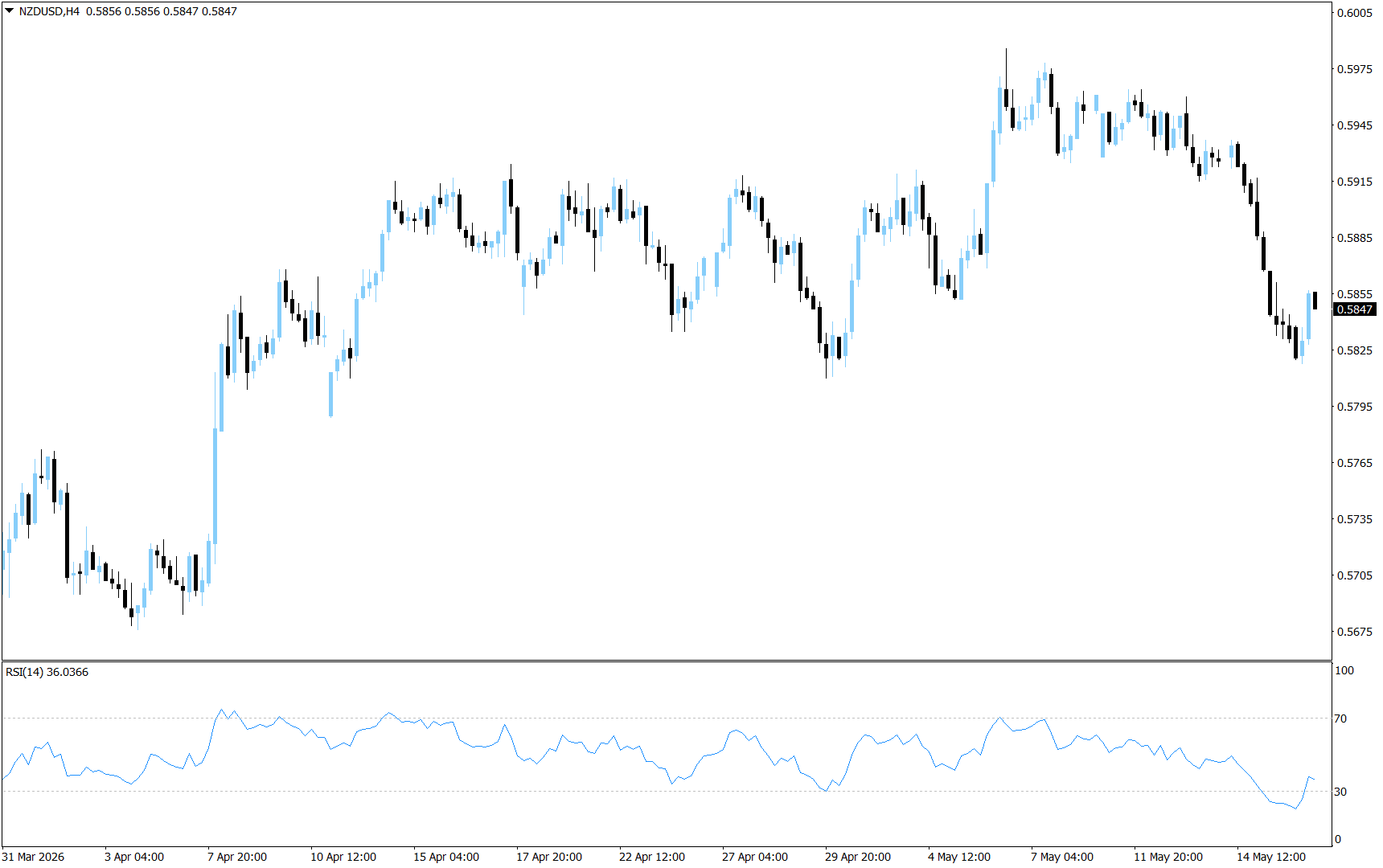Click the 7 May 04:00 time label
The height and width of the screenshot is (868, 1383).
click(x=1062, y=857)
